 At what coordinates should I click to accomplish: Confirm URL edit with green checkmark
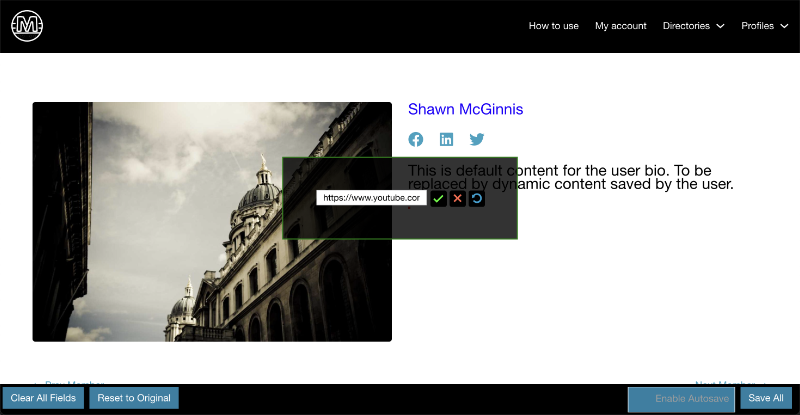438,199
